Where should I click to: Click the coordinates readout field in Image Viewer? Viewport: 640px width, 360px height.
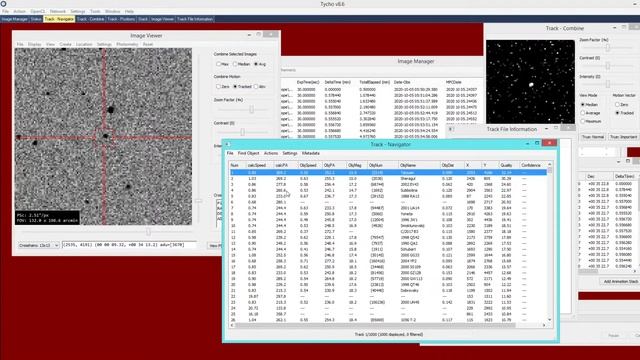click(x=129, y=245)
